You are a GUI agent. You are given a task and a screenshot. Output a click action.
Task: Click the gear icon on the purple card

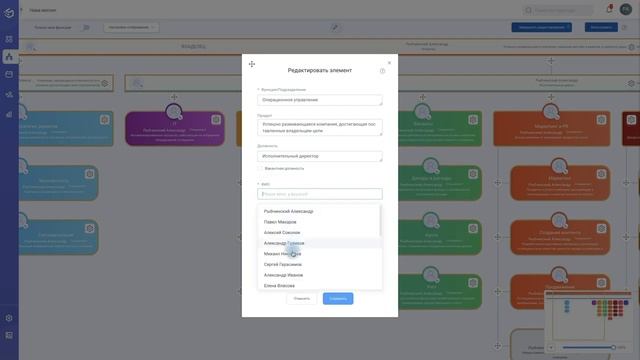(216, 120)
